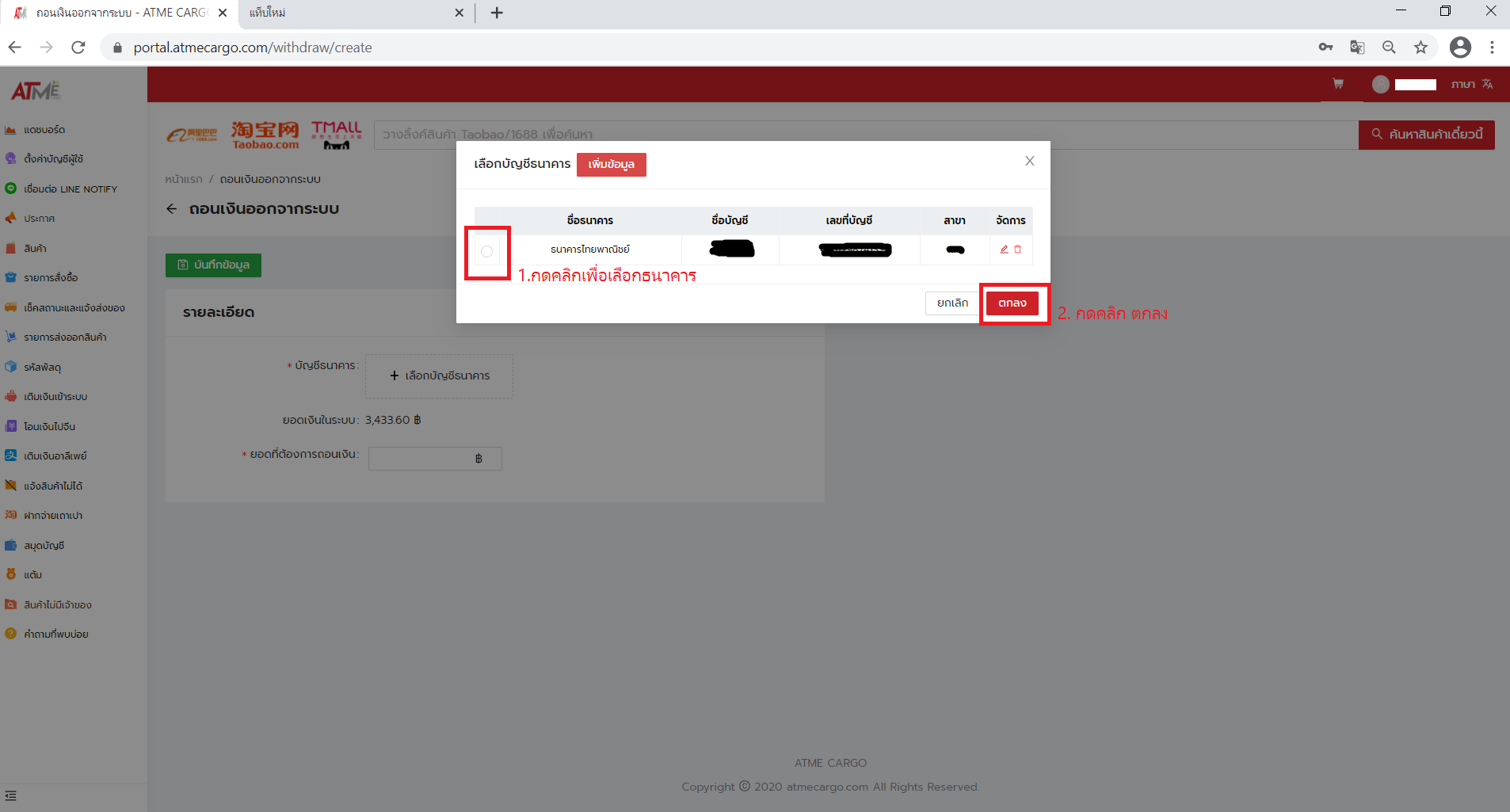Open the ภาษา language dropdown
The image size is (1510, 812).
(x=1471, y=84)
